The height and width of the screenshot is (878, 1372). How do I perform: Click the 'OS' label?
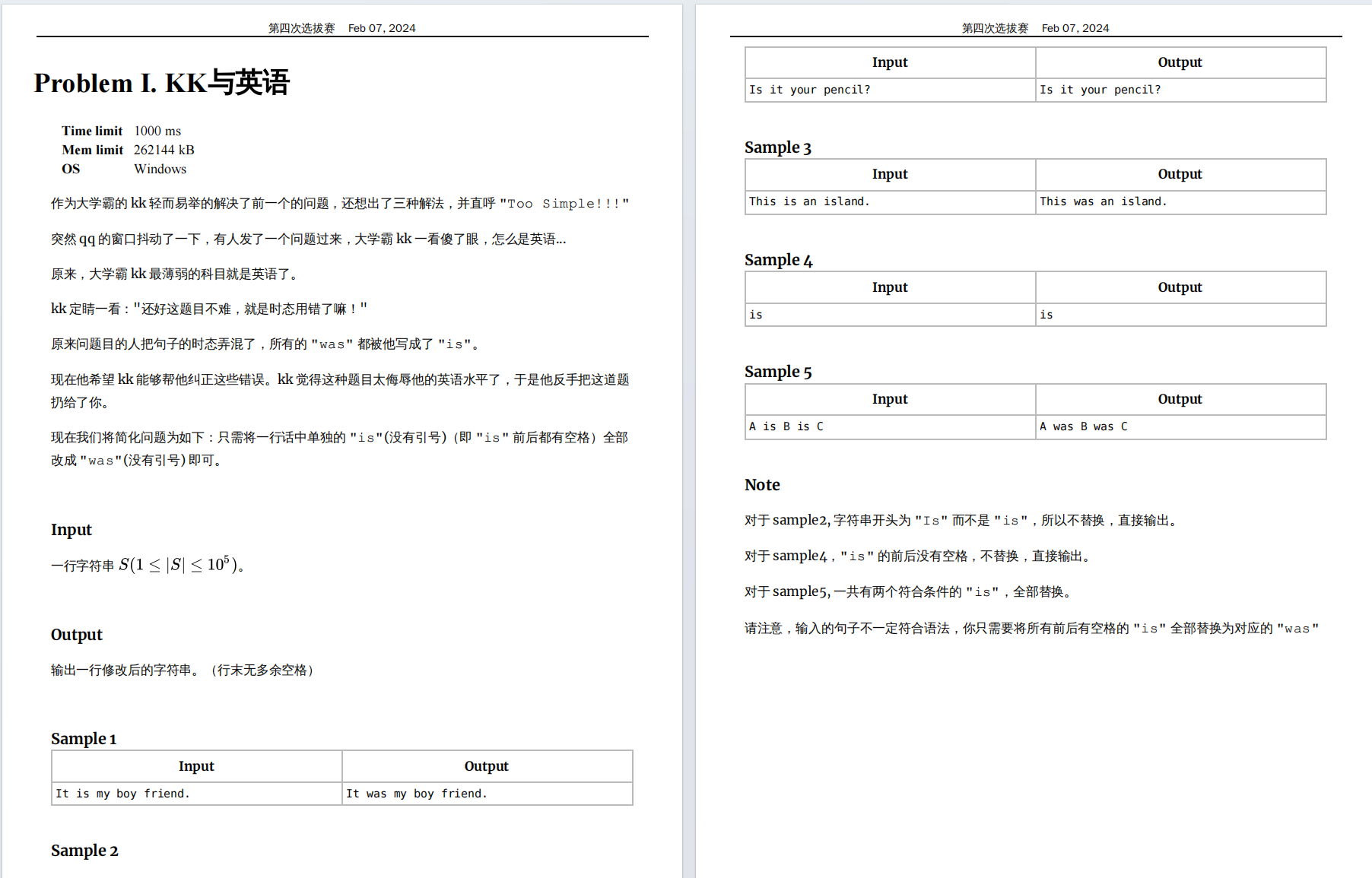(x=71, y=169)
